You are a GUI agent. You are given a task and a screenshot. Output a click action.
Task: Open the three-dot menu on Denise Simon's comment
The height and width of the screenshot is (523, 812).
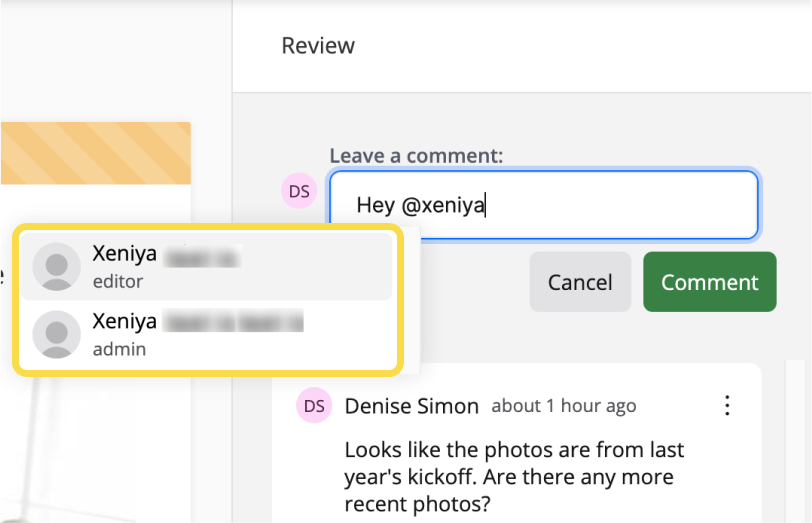point(727,405)
